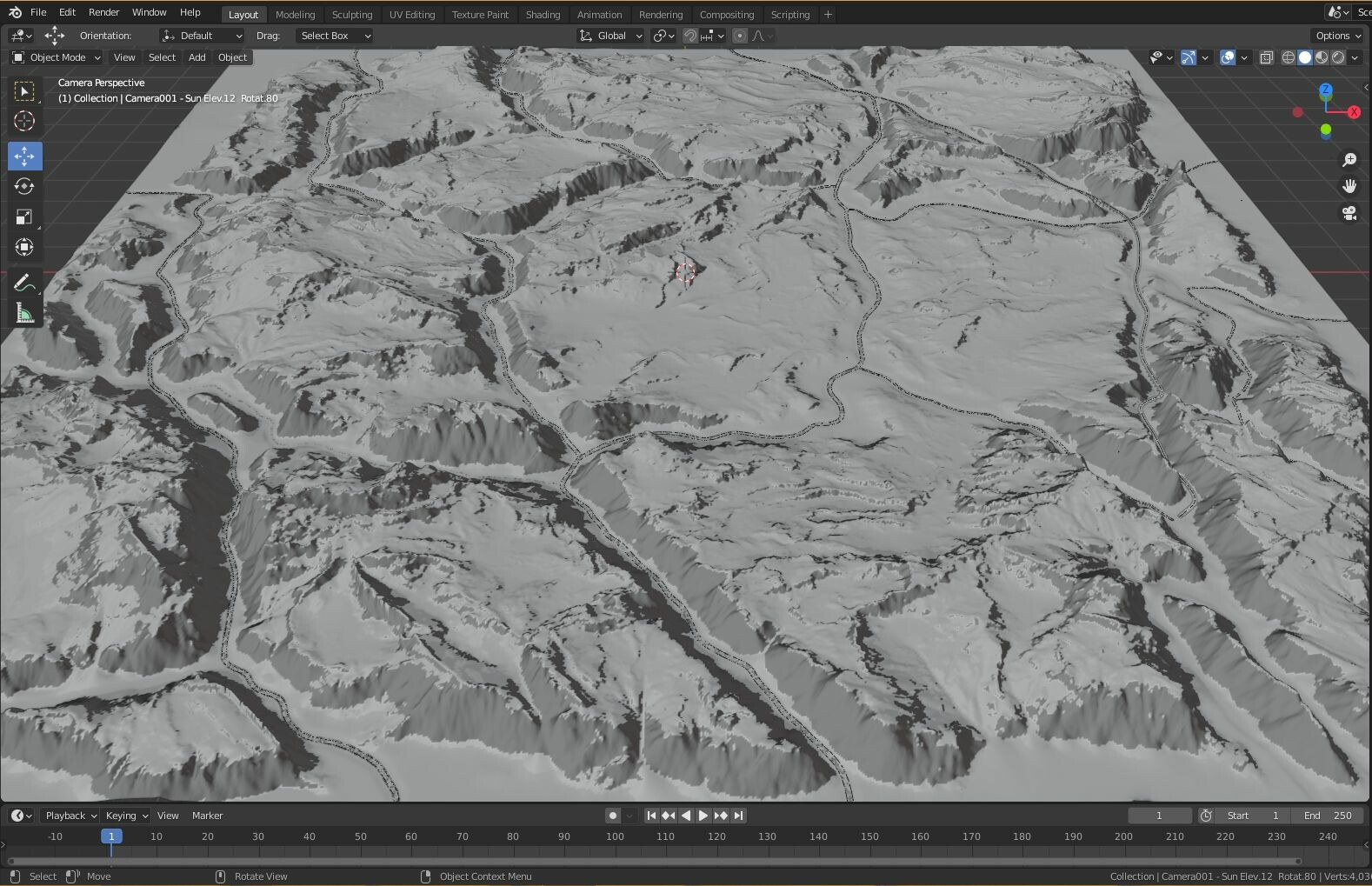Play the animation forward
The width and height of the screenshot is (1372, 886).
pyautogui.click(x=703, y=816)
